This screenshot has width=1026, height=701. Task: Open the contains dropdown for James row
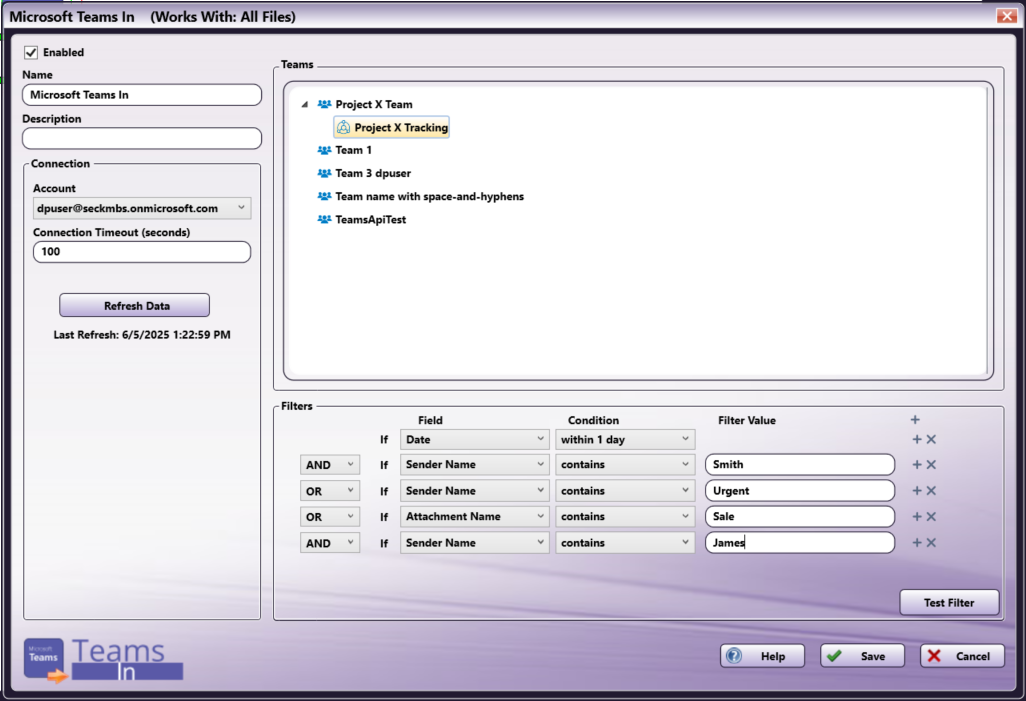coord(625,543)
